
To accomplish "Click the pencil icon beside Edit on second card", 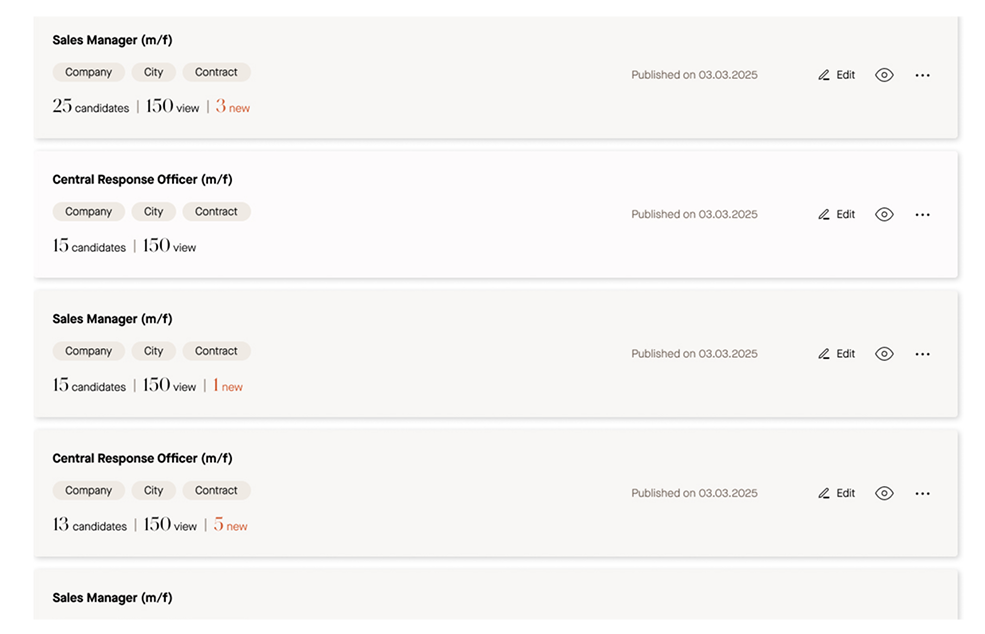I will click(822, 213).
